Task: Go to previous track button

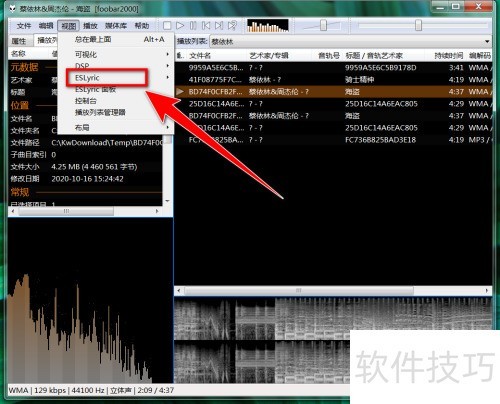Action: 206,26
